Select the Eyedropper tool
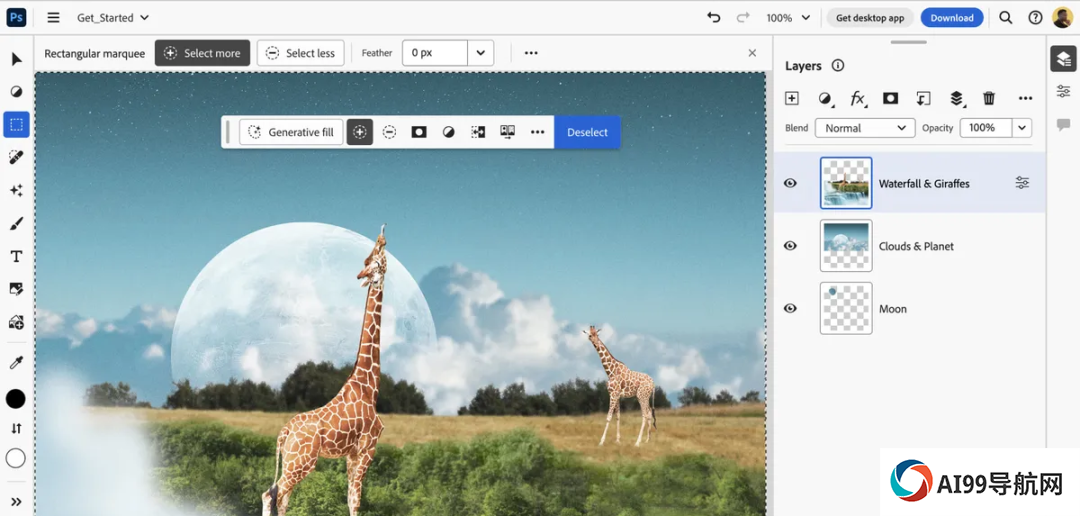 (x=17, y=363)
